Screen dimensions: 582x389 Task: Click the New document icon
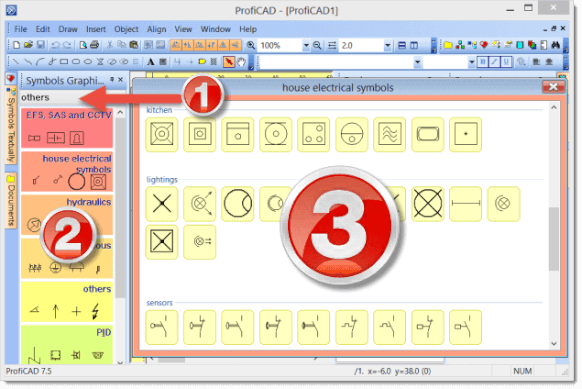16,45
